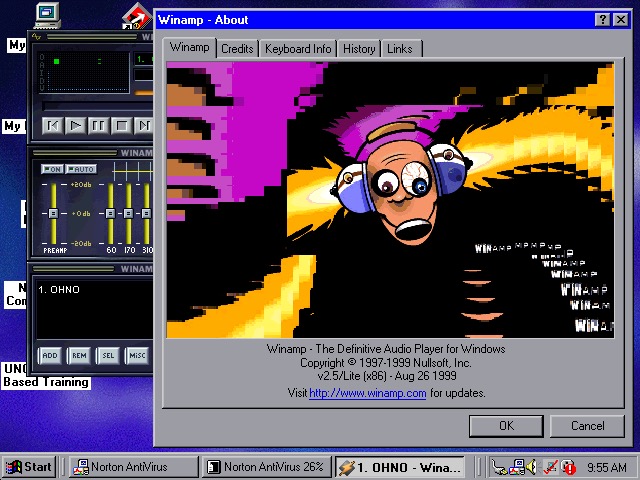Open the Keyboard Info tab
This screenshot has height=480, width=640.
pyautogui.click(x=298, y=49)
